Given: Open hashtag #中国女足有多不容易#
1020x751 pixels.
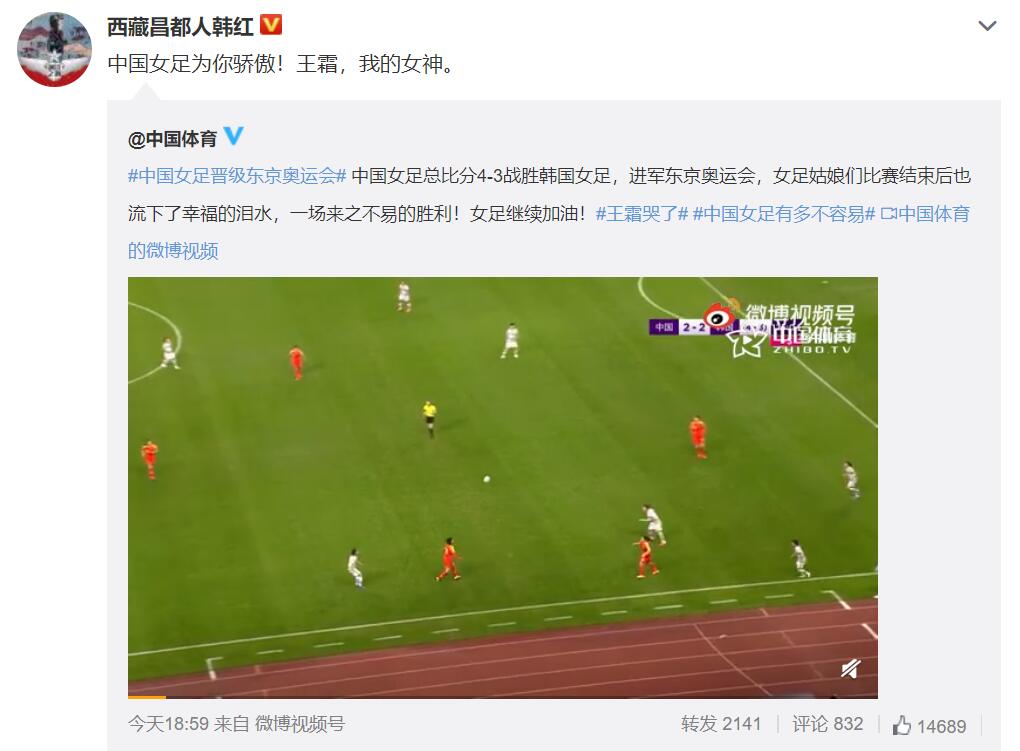Looking at the screenshot, I should [784, 213].
